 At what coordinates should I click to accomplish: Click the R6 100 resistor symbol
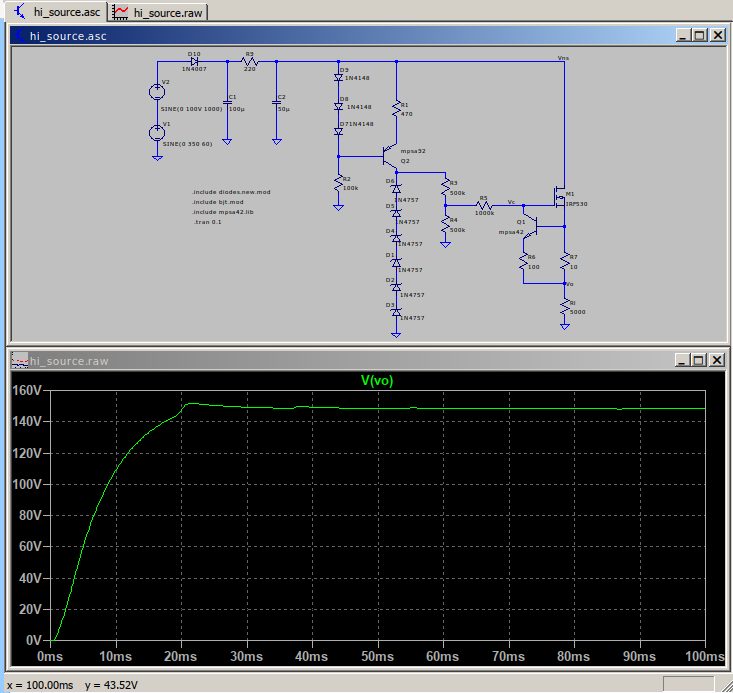click(524, 261)
